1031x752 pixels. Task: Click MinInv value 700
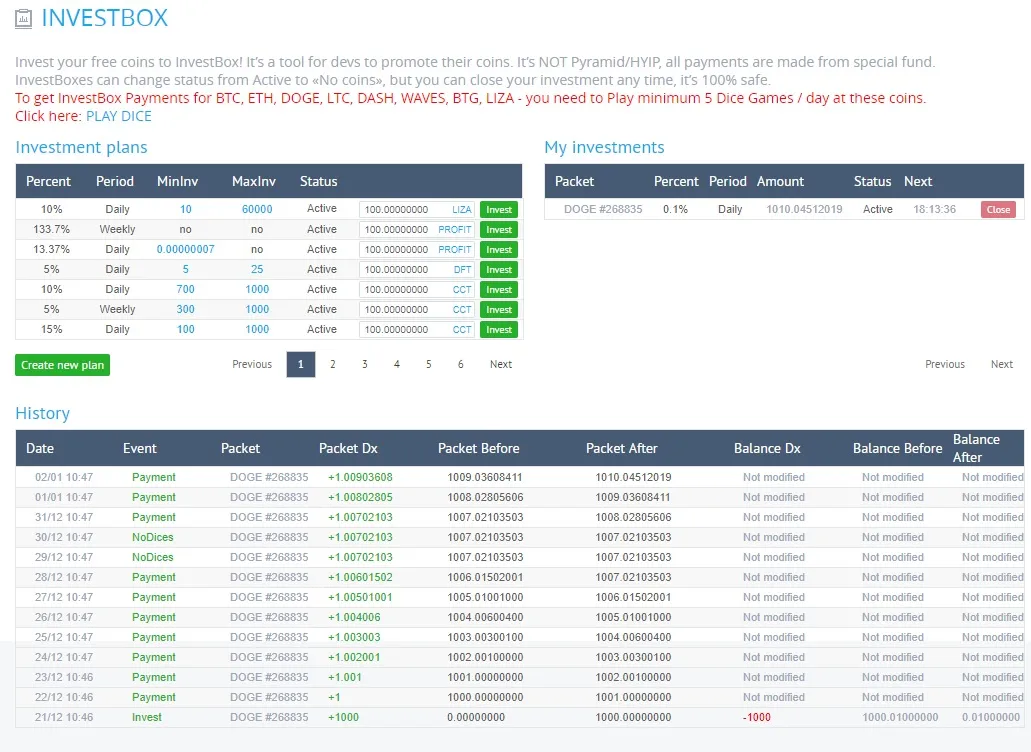185,289
